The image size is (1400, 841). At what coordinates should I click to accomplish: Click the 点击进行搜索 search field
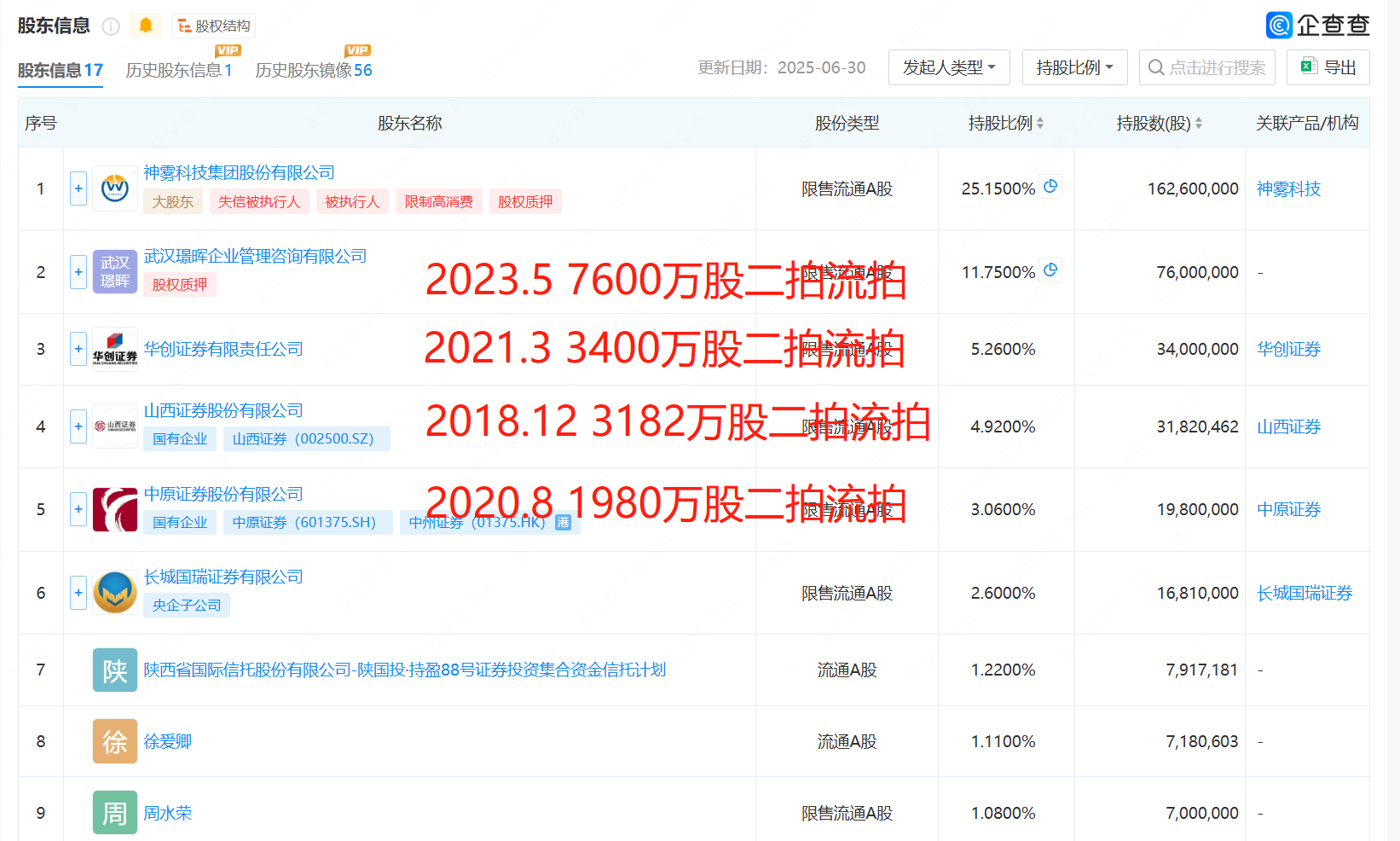point(1206,67)
